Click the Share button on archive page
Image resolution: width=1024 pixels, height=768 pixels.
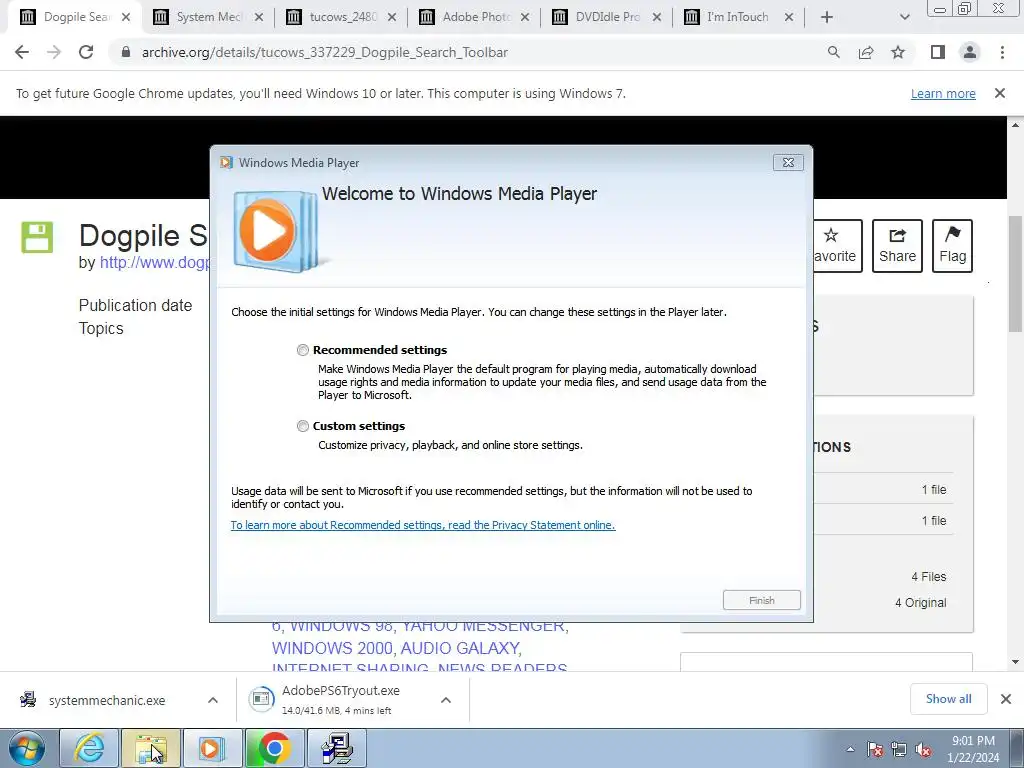(x=897, y=246)
